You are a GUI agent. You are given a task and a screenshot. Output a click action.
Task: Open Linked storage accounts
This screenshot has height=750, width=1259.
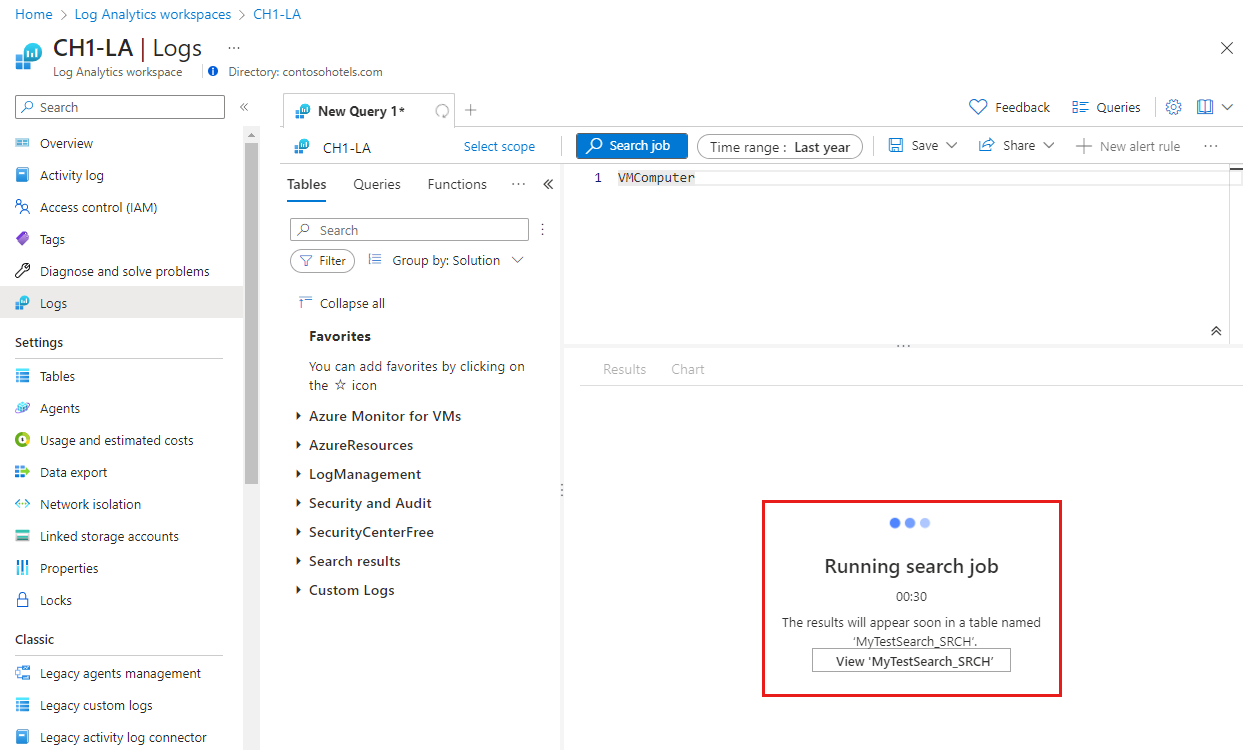coord(109,536)
